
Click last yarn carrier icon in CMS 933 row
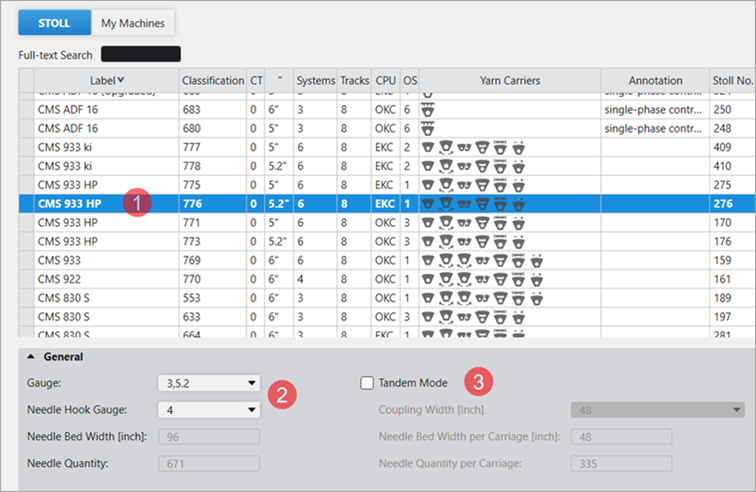(x=537, y=260)
